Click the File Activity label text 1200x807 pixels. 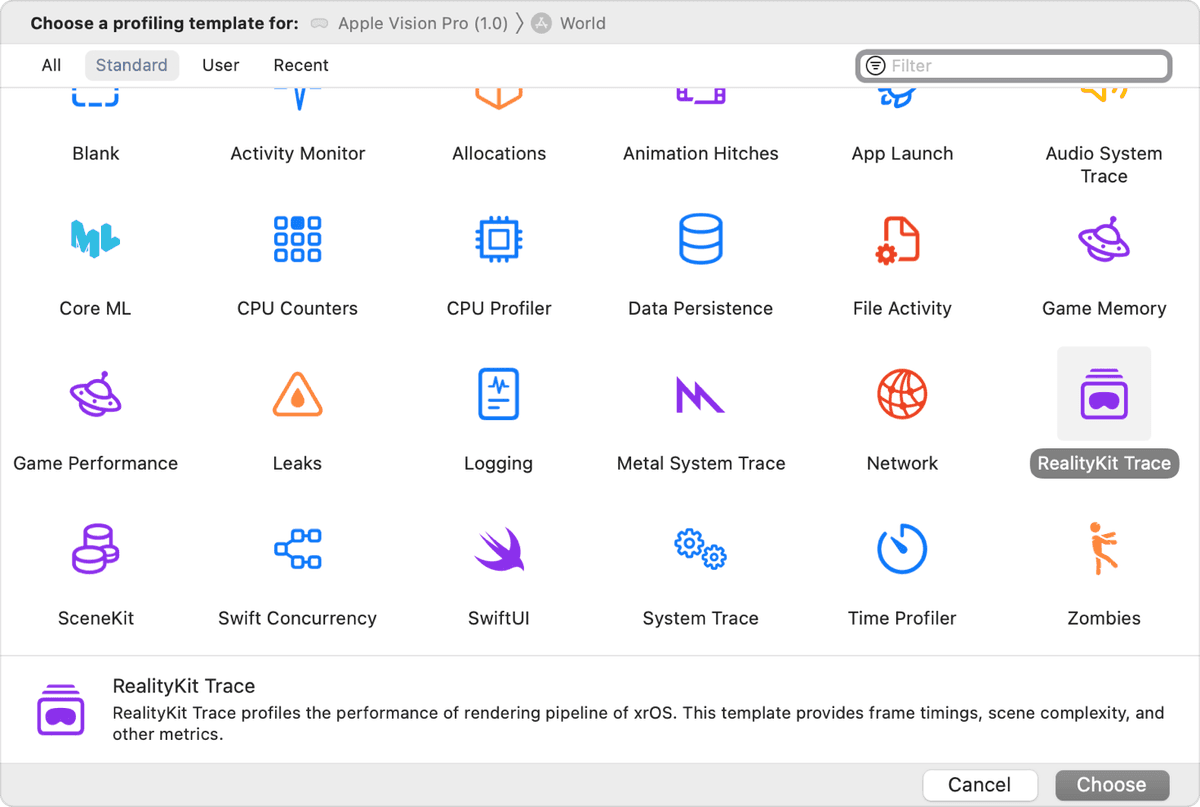coord(902,308)
